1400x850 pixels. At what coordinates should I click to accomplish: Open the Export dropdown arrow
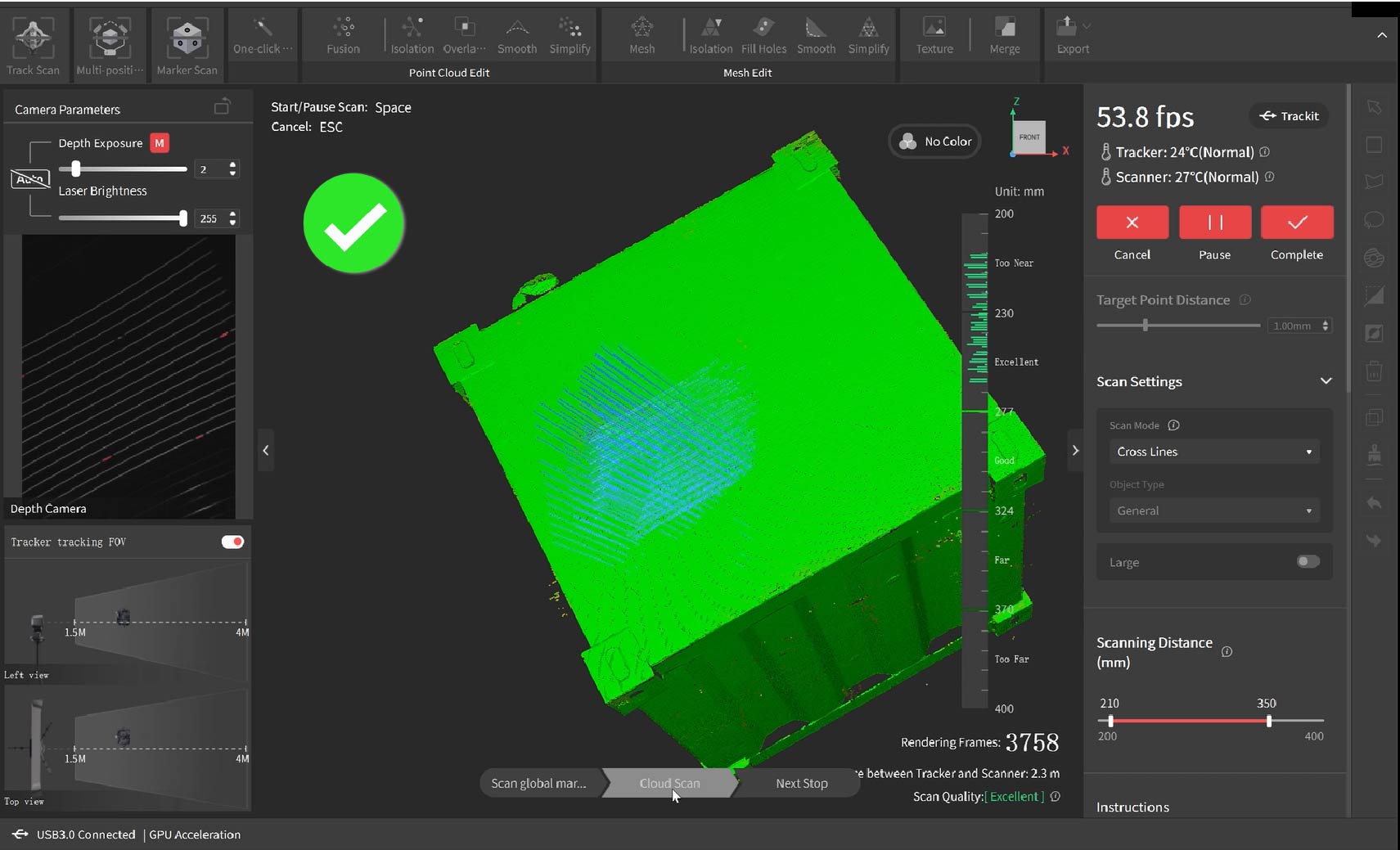[1087, 27]
